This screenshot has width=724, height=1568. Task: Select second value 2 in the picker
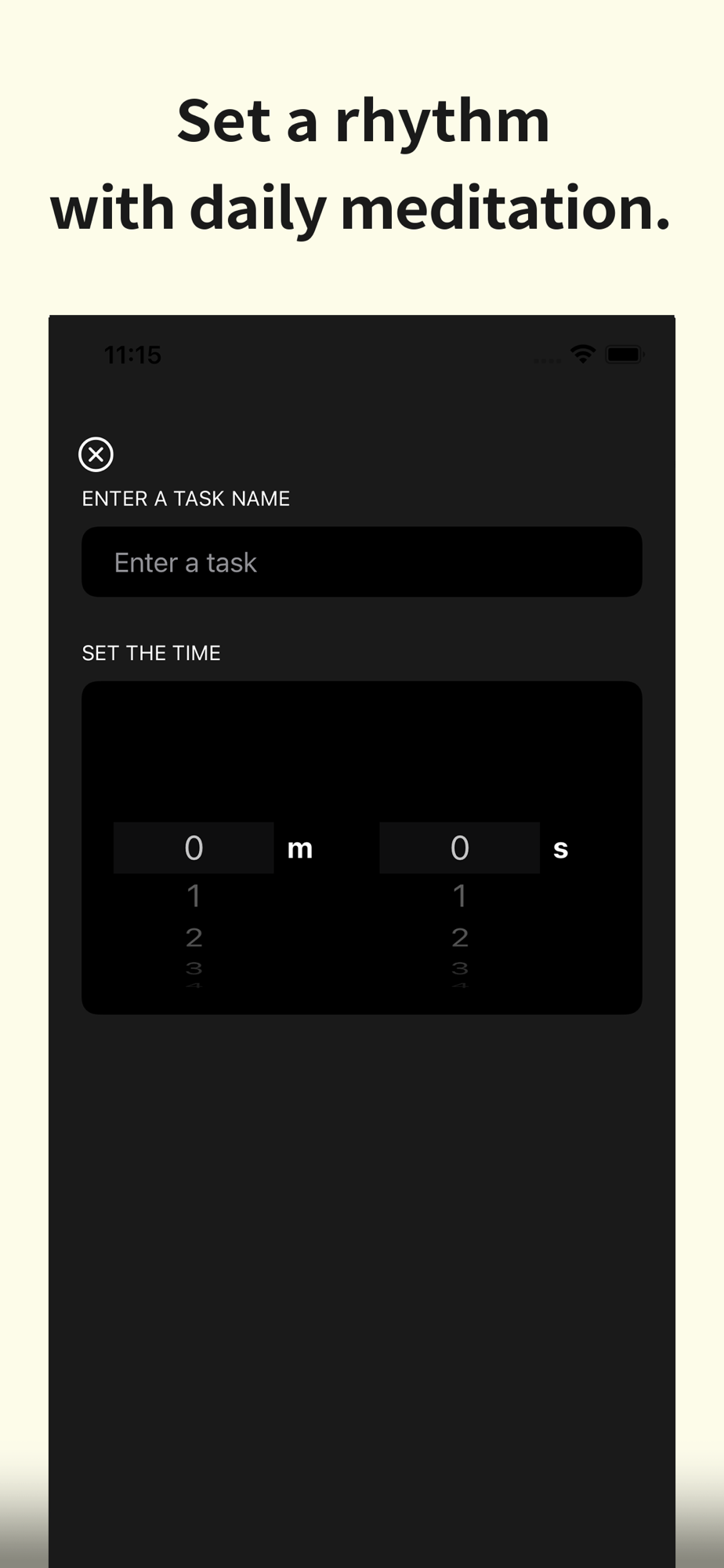(x=460, y=937)
